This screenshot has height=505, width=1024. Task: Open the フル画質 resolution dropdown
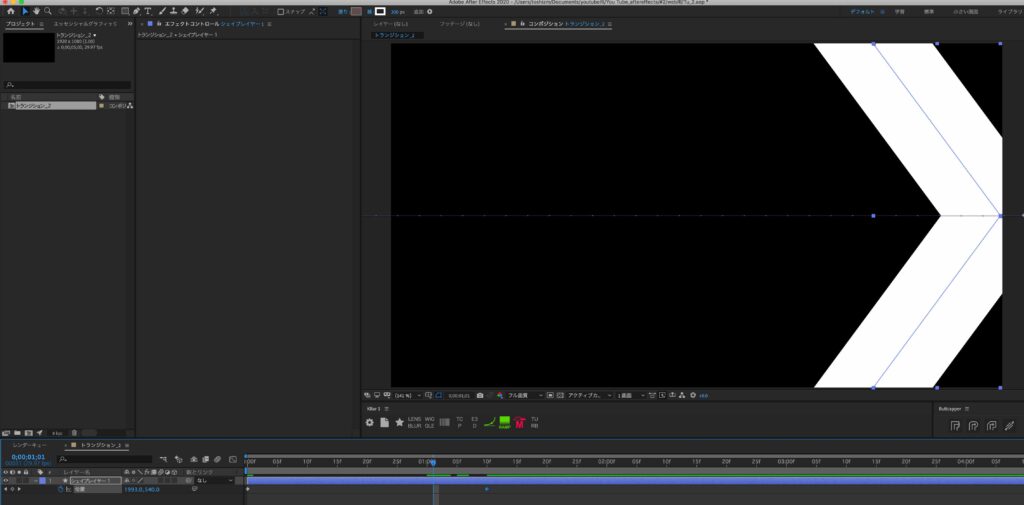[525, 395]
